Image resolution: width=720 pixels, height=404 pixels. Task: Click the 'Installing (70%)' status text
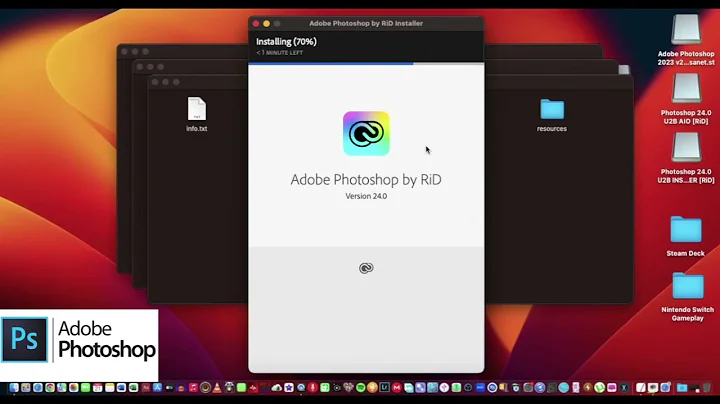(x=286, y=41)
